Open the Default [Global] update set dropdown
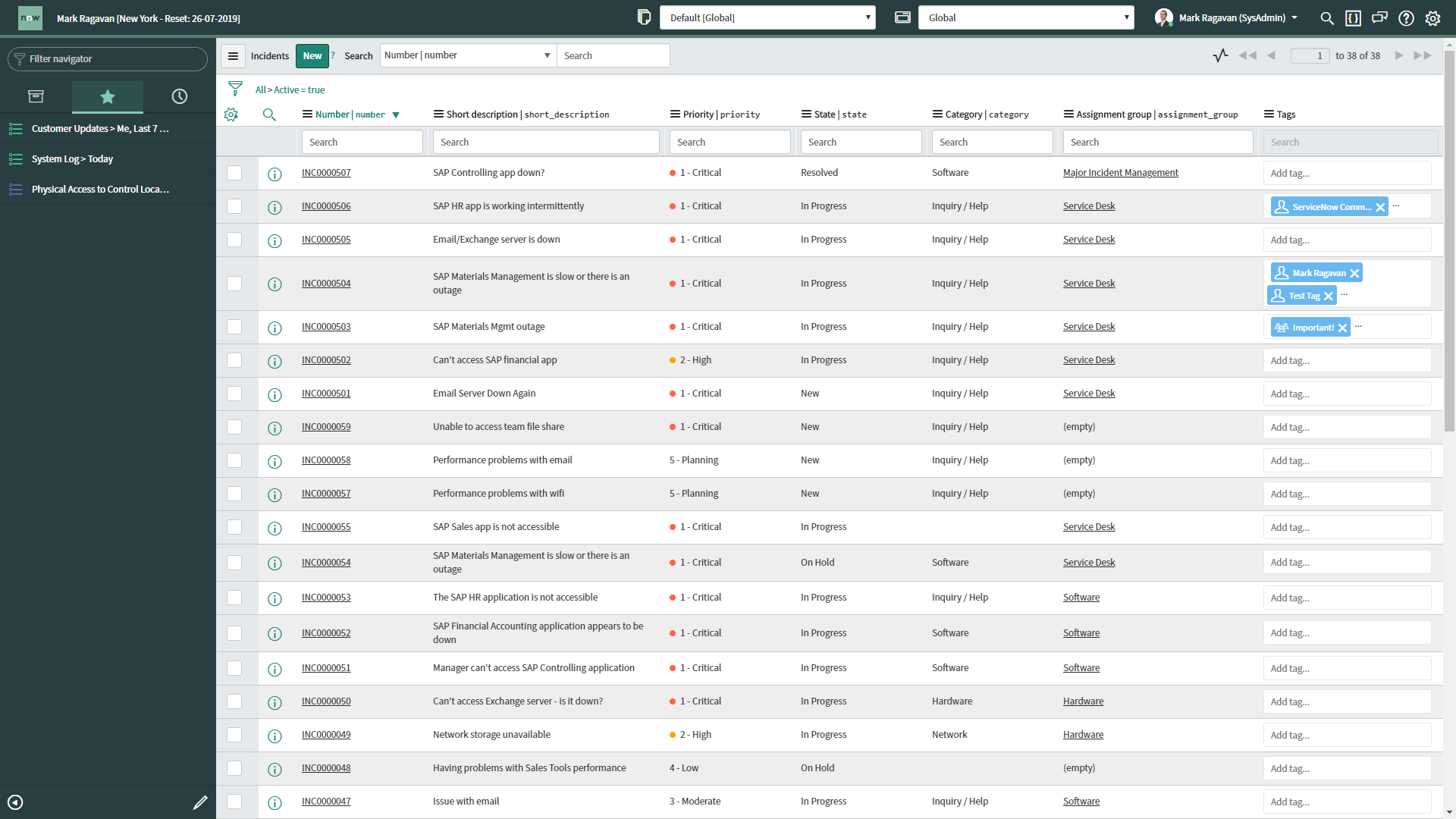Image resolution: width=1456 pixels, height=819 pixels. tap(767, 17)
